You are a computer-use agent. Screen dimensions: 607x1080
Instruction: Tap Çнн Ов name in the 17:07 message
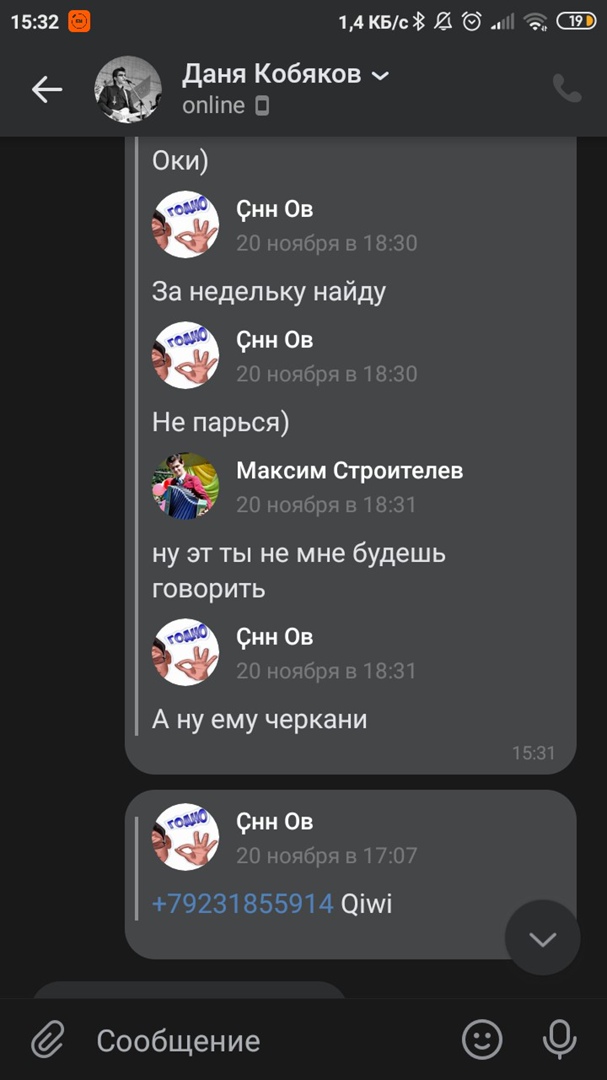point(274,821)
